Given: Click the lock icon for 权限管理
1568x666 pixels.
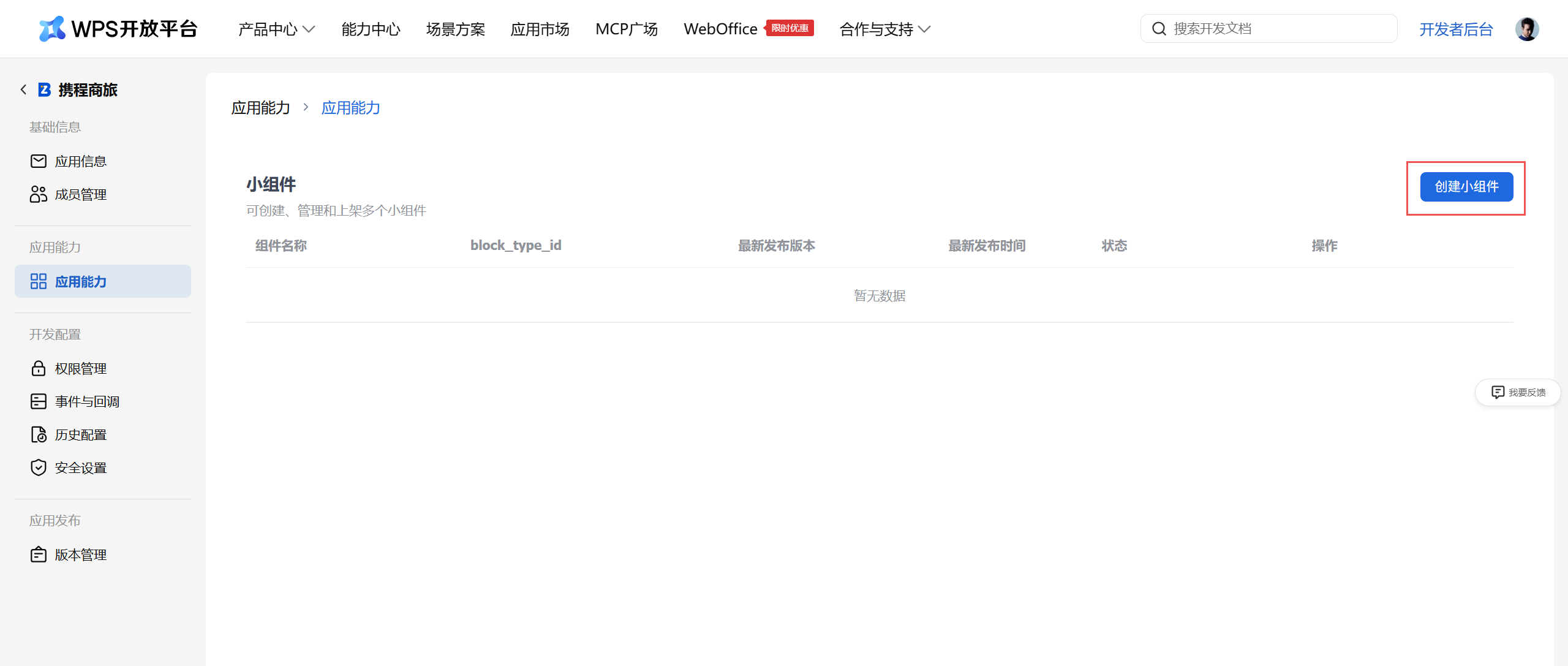Looking at the screenshot, I should [x=38, y=368].
